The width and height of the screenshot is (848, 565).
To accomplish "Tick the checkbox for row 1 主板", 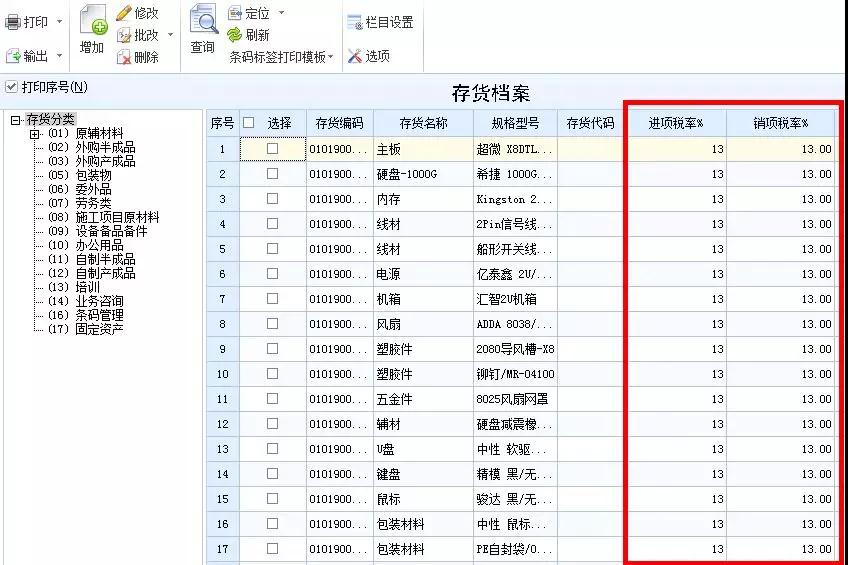I will point(272,148).
